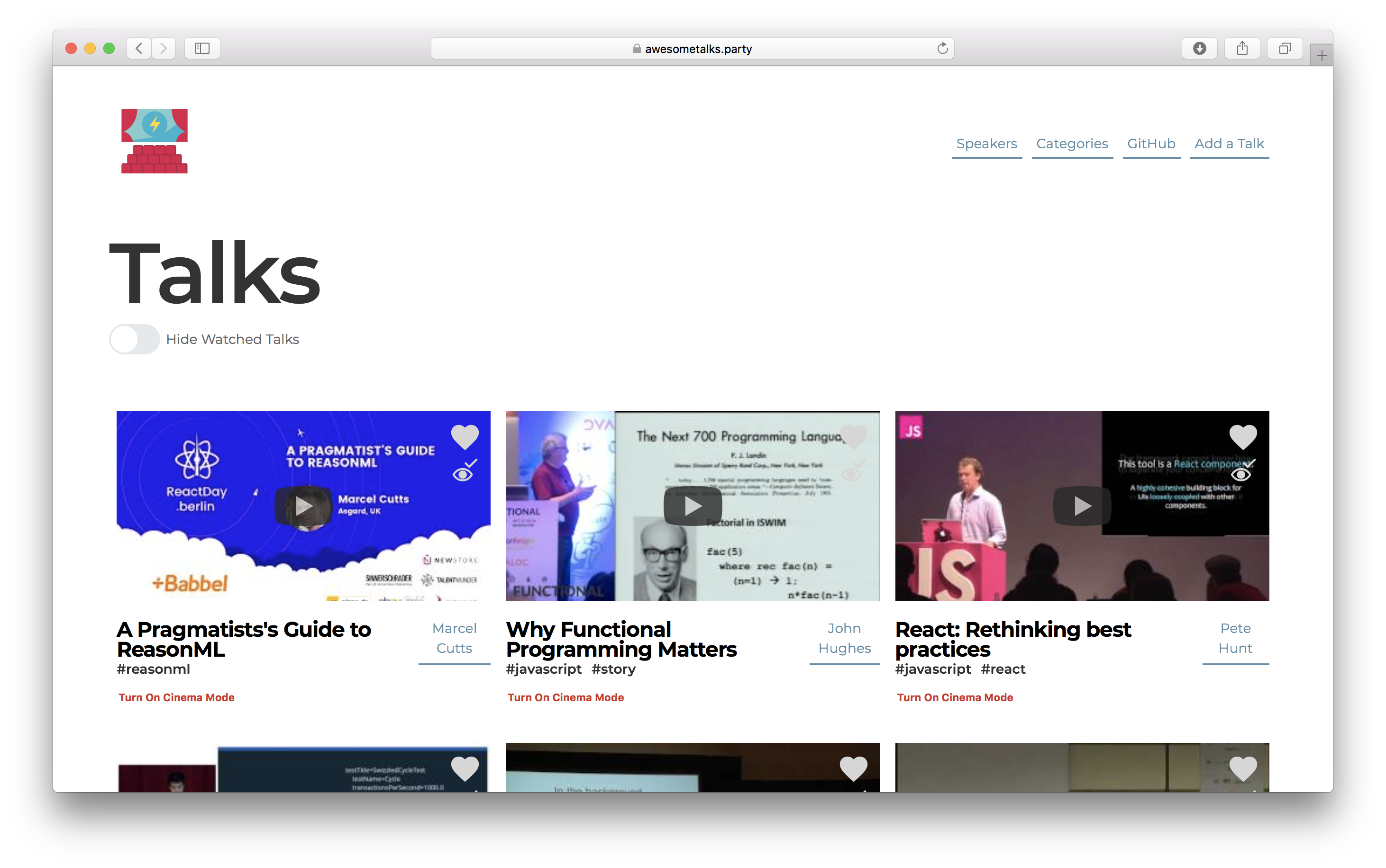Click heart icon on React Rethinking talk
The width and height of the screenshot is (1386, 868).
click(1242, 437)
